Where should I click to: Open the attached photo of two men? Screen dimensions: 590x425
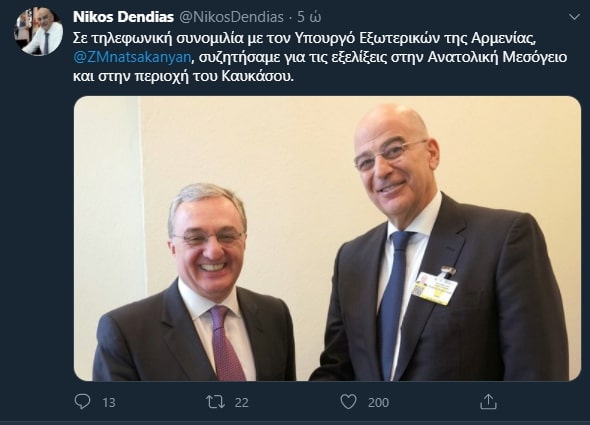(x=327, y=239)
